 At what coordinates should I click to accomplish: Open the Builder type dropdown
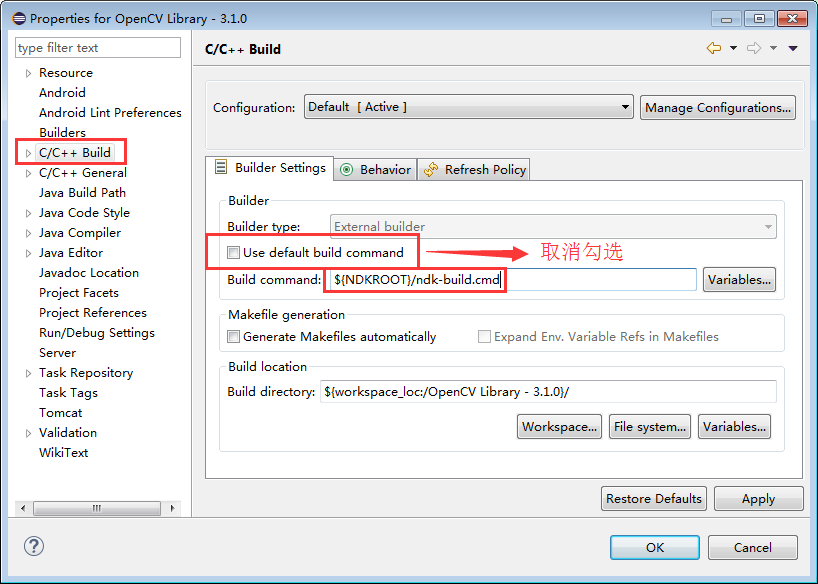pos(553,227)
